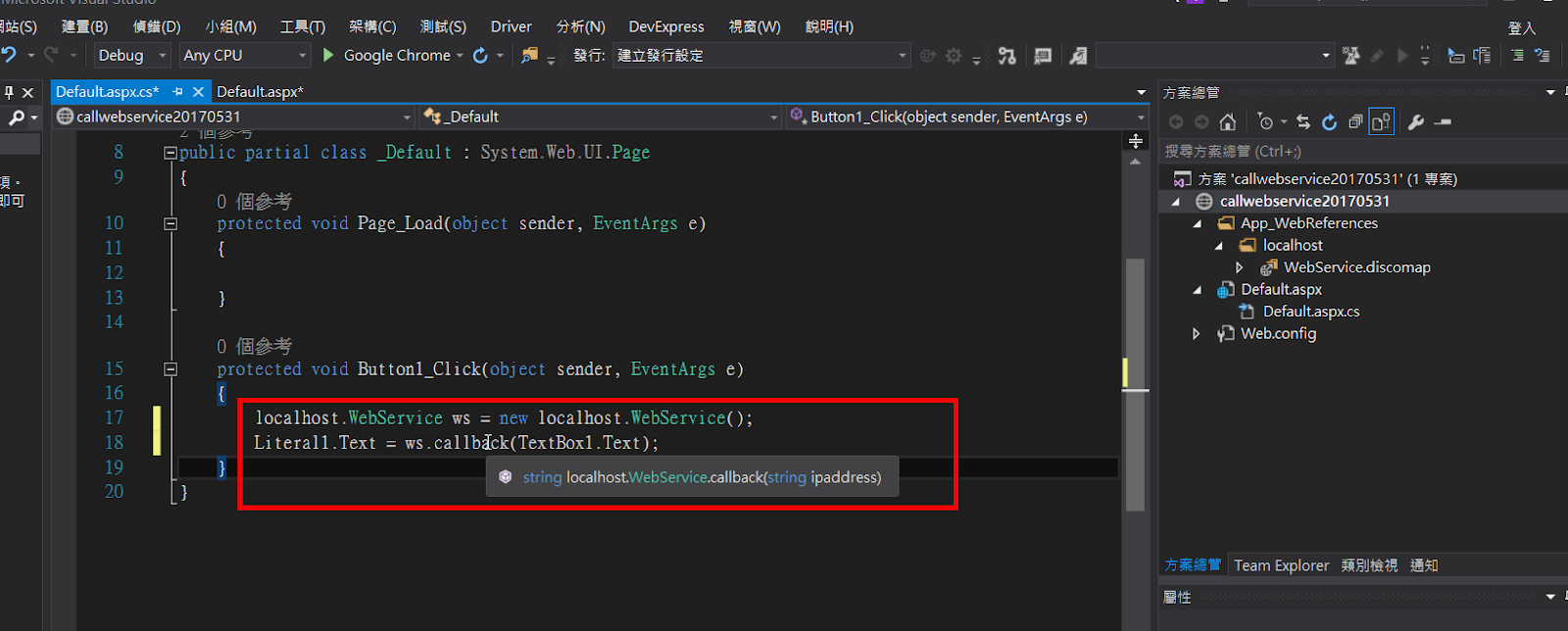Click Collapse All icon in Solution Explorer
1568x631 pixels.
(1355, 122)
